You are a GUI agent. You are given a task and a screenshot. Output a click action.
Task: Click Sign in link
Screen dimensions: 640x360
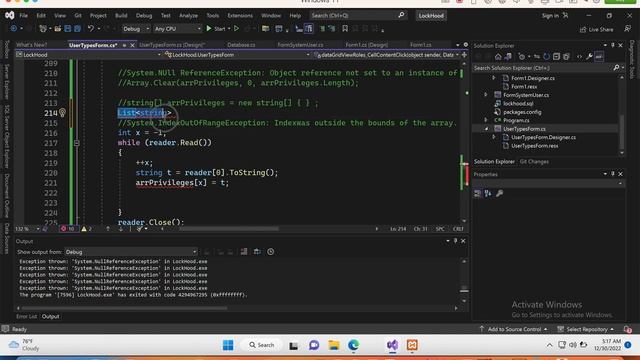(550, 16)
